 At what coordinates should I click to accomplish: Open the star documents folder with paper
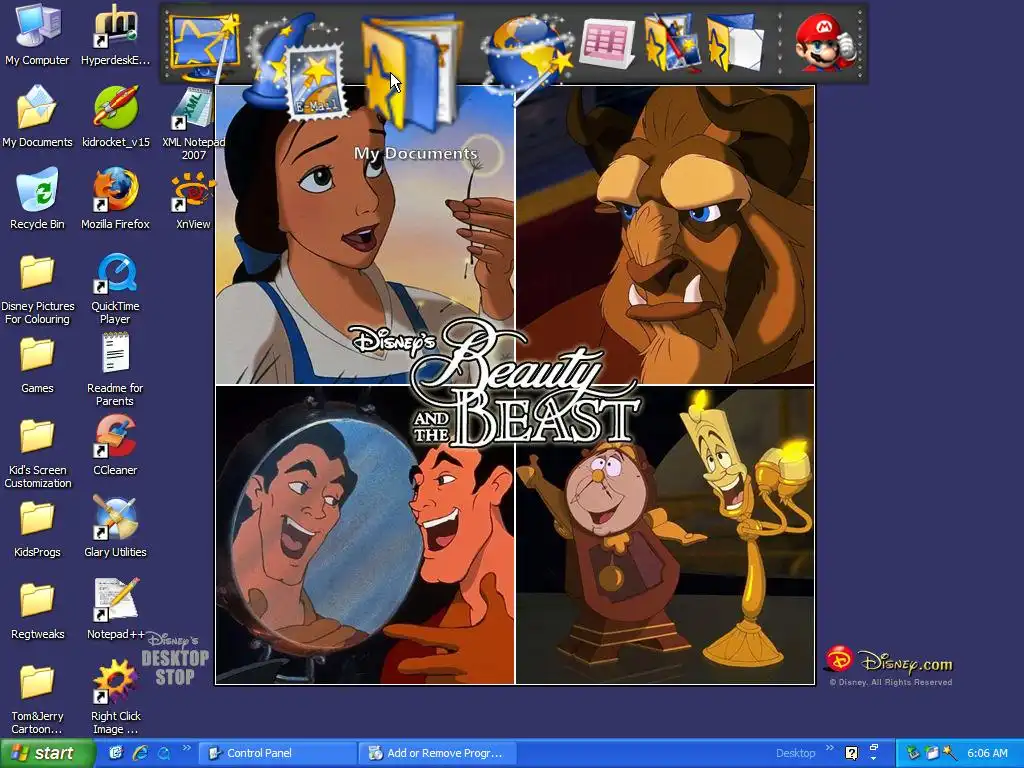[735, 43]
